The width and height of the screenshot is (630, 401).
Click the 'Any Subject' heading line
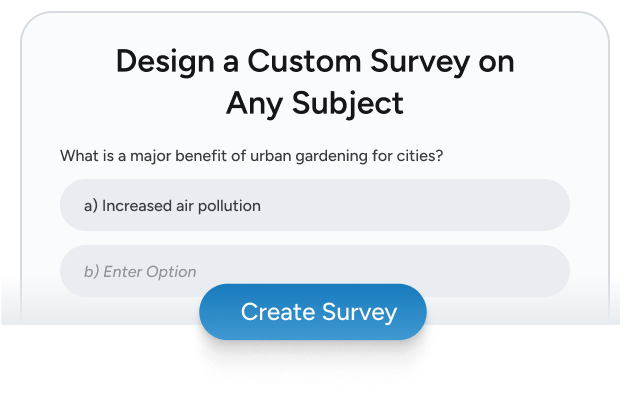pyautogui.click(x=314, y=102)
